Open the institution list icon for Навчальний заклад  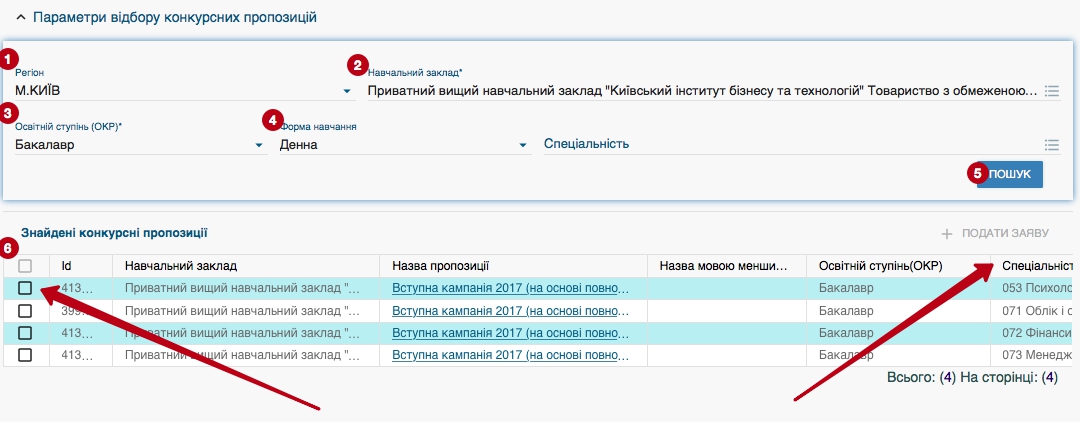pyautogui.click(x=1051, y=91)
